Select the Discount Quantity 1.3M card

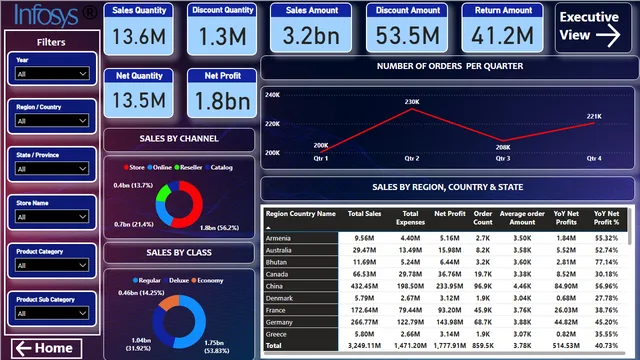(x=222, y=29)
